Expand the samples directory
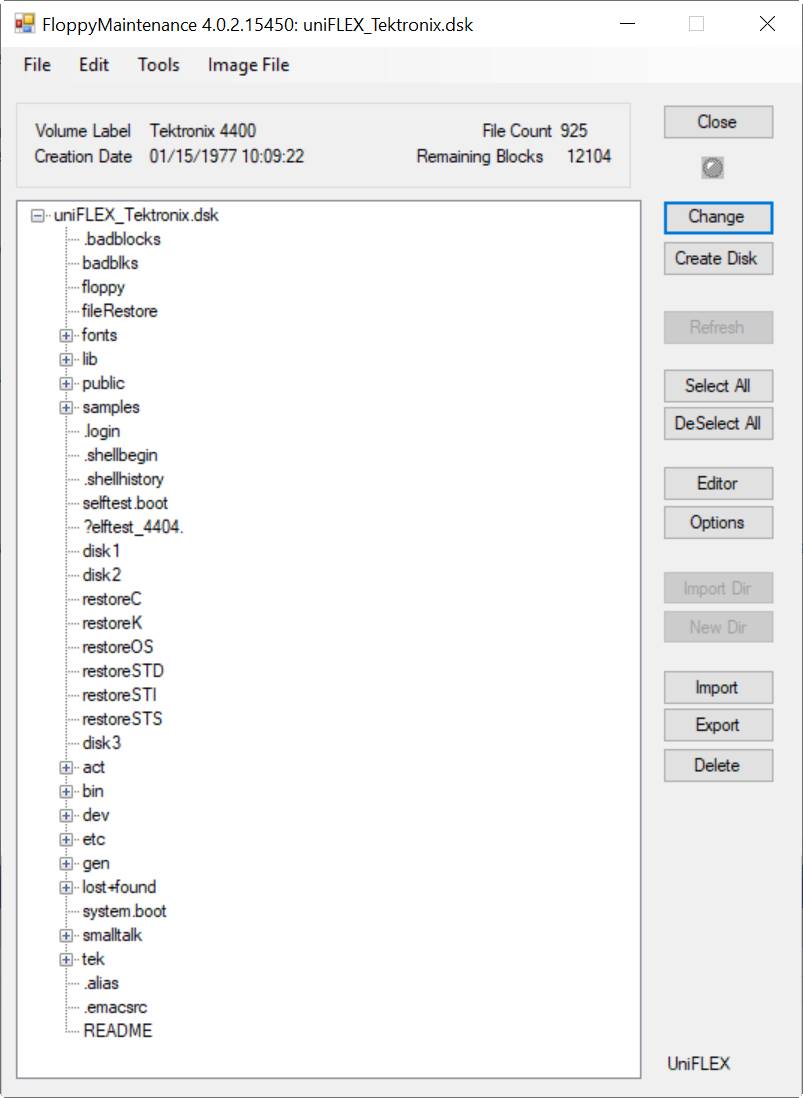The image size is (803, 1098). coord(66,407)
